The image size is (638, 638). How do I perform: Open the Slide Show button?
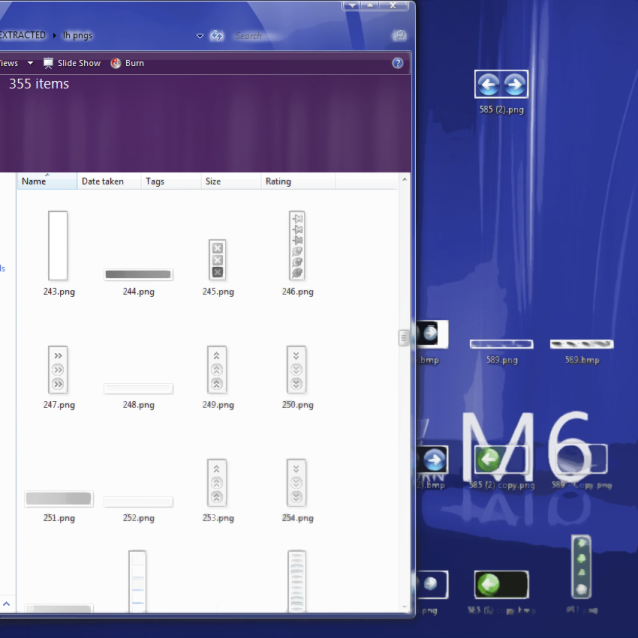[72, 63]
